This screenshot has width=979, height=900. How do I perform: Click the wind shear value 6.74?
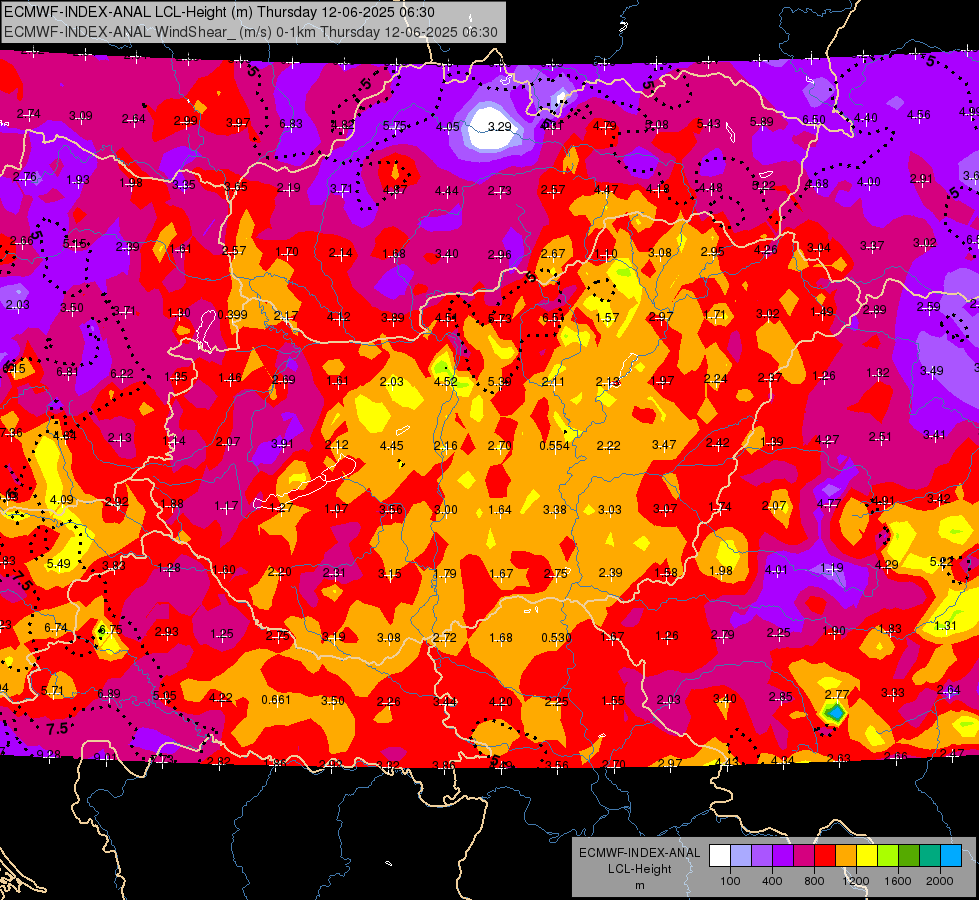(56, 628)
